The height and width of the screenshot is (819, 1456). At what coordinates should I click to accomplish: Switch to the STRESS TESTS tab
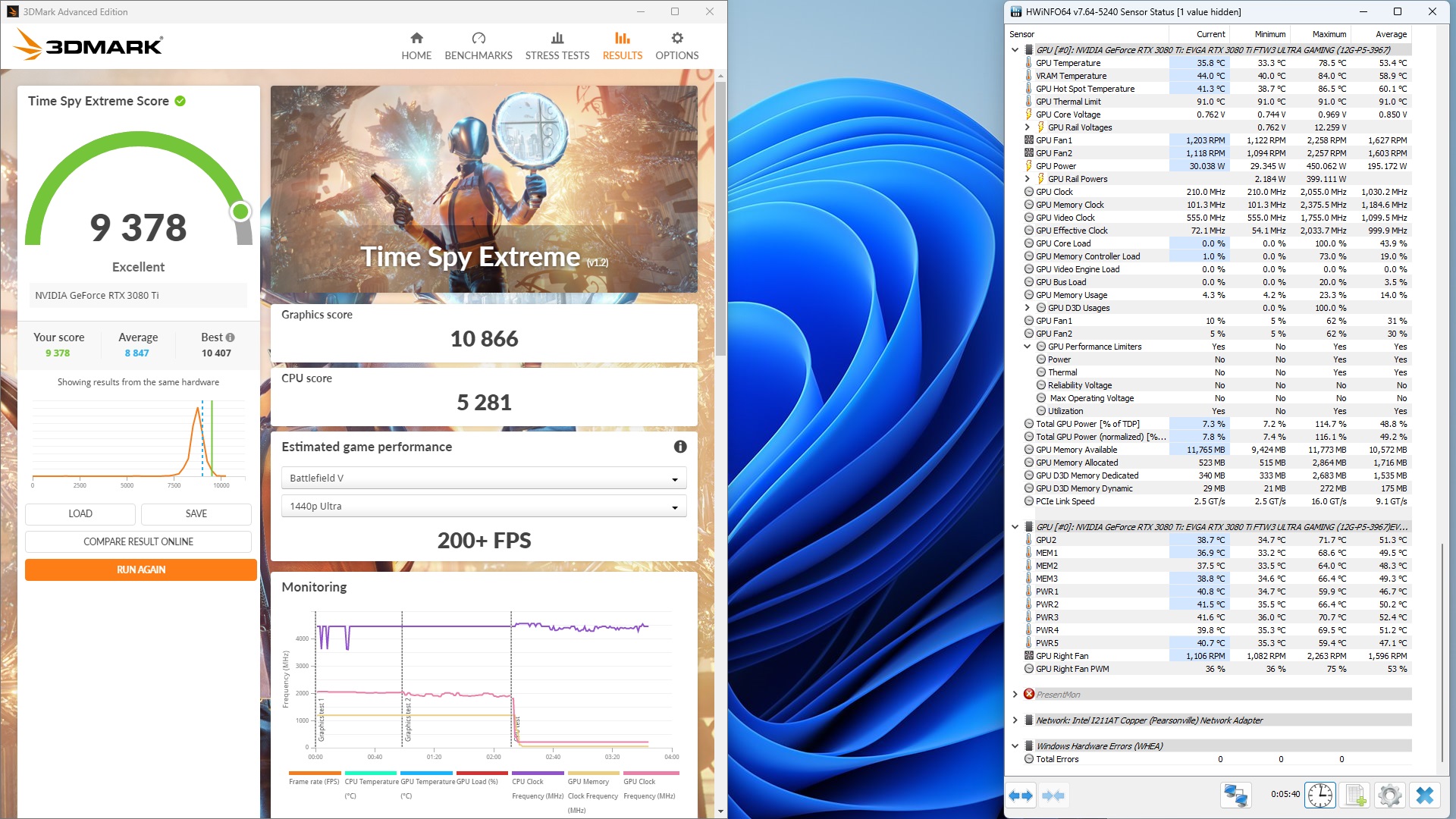(557, 45)
